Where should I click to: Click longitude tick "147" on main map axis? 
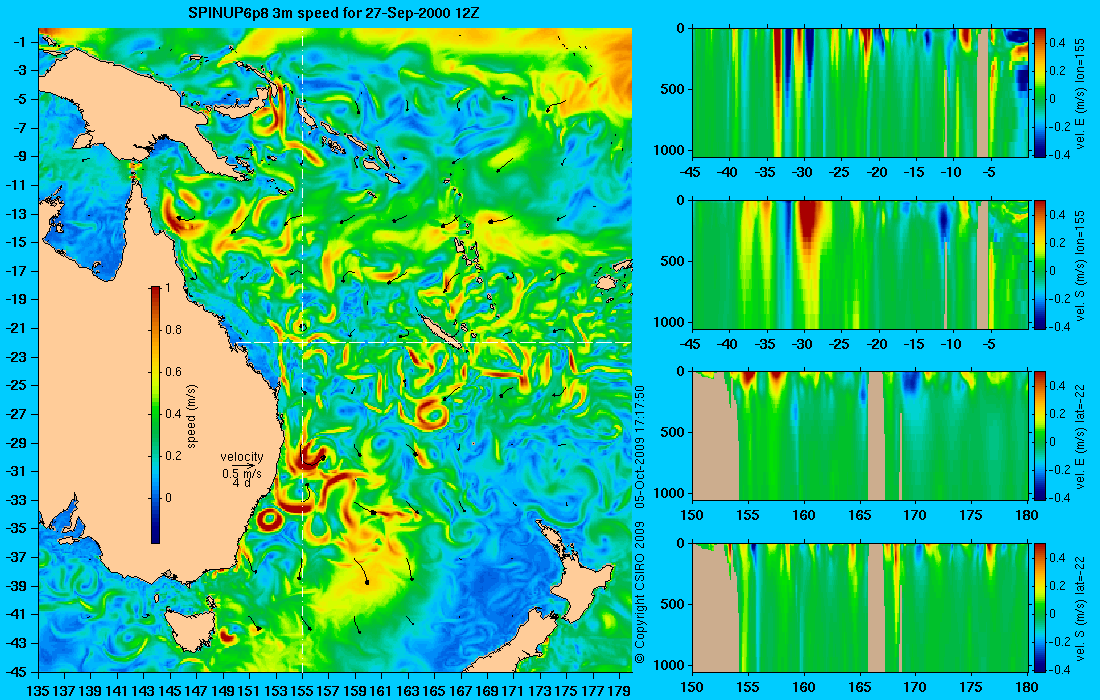click(x=196, y=691)
